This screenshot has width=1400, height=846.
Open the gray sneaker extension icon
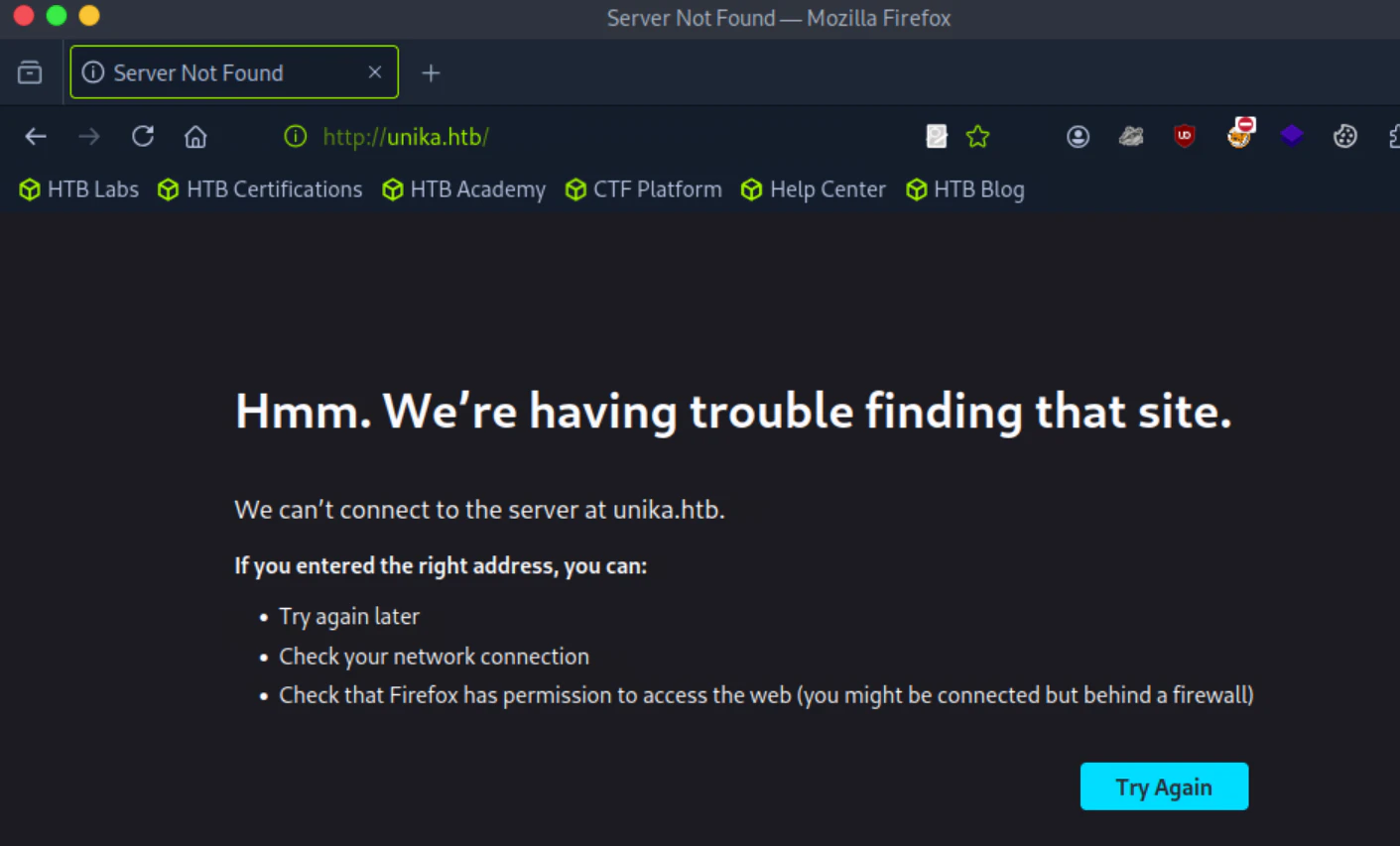tap(1131, 137)
